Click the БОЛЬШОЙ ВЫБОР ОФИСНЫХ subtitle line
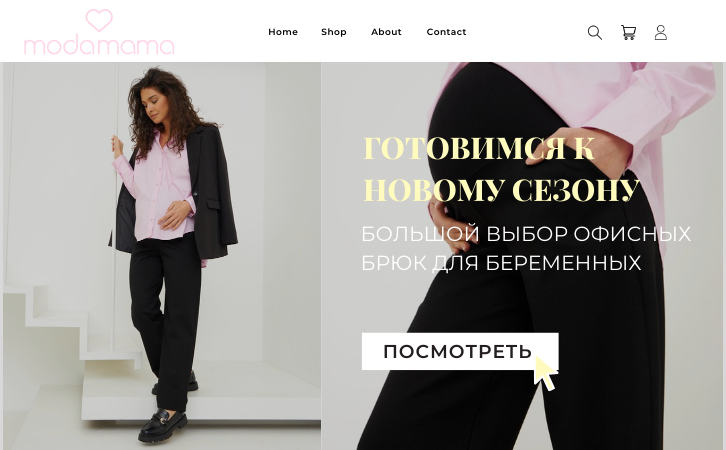The height and width of the screenshot is (450, 726). point(526,234)
